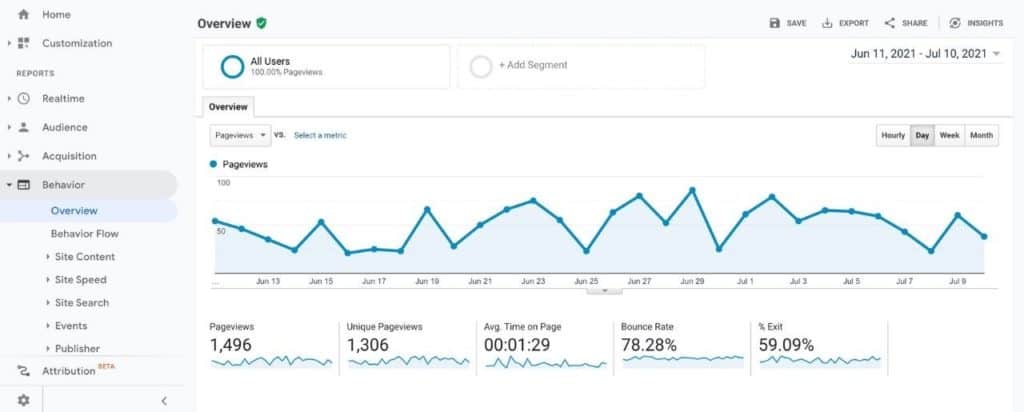The width and height of the screenshot is (1024, 412).
Task: Click the EXPORT button label
Action: pyautogui.click(x=854, y=23)
